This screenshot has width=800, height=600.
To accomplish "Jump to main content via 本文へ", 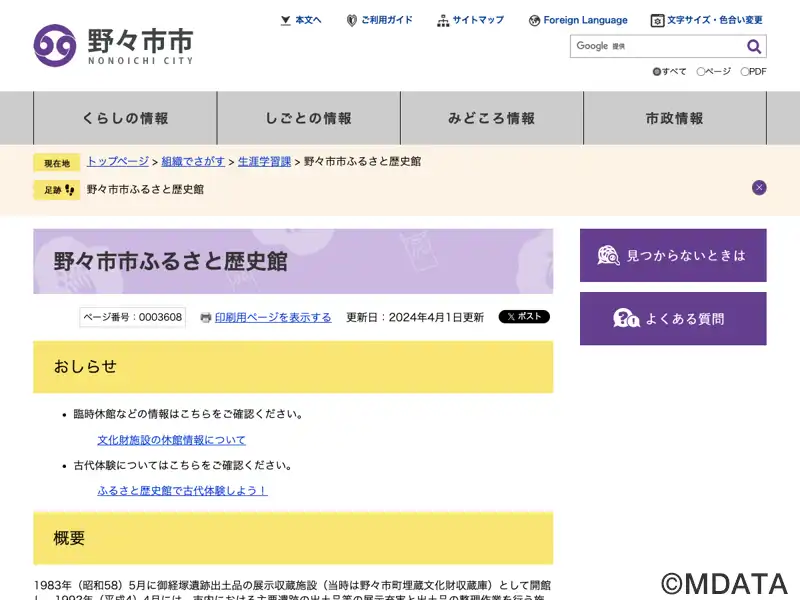I will [301, 20].
